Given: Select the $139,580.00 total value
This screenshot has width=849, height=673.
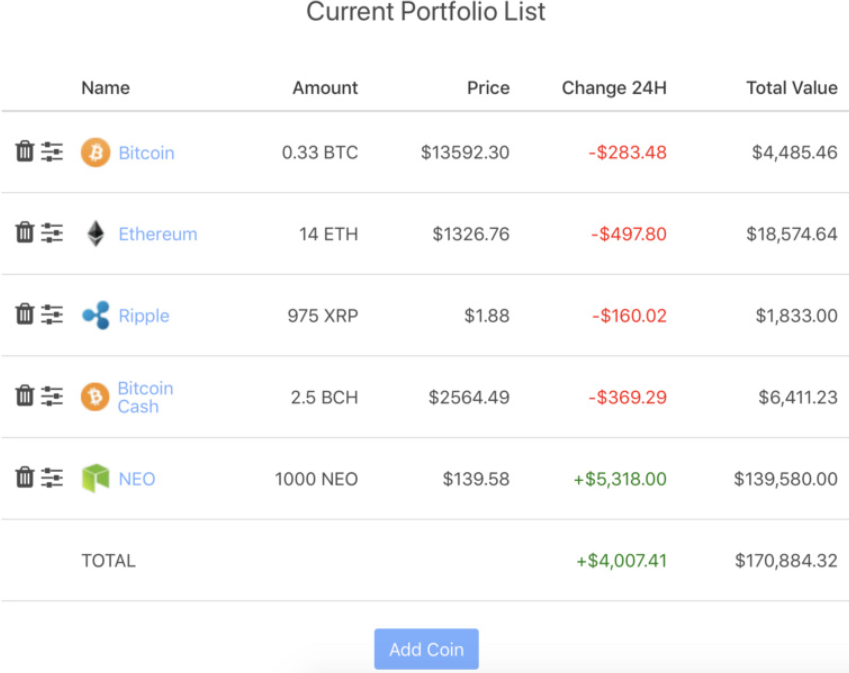Looking at the screenshot, I should coord(786,479).
